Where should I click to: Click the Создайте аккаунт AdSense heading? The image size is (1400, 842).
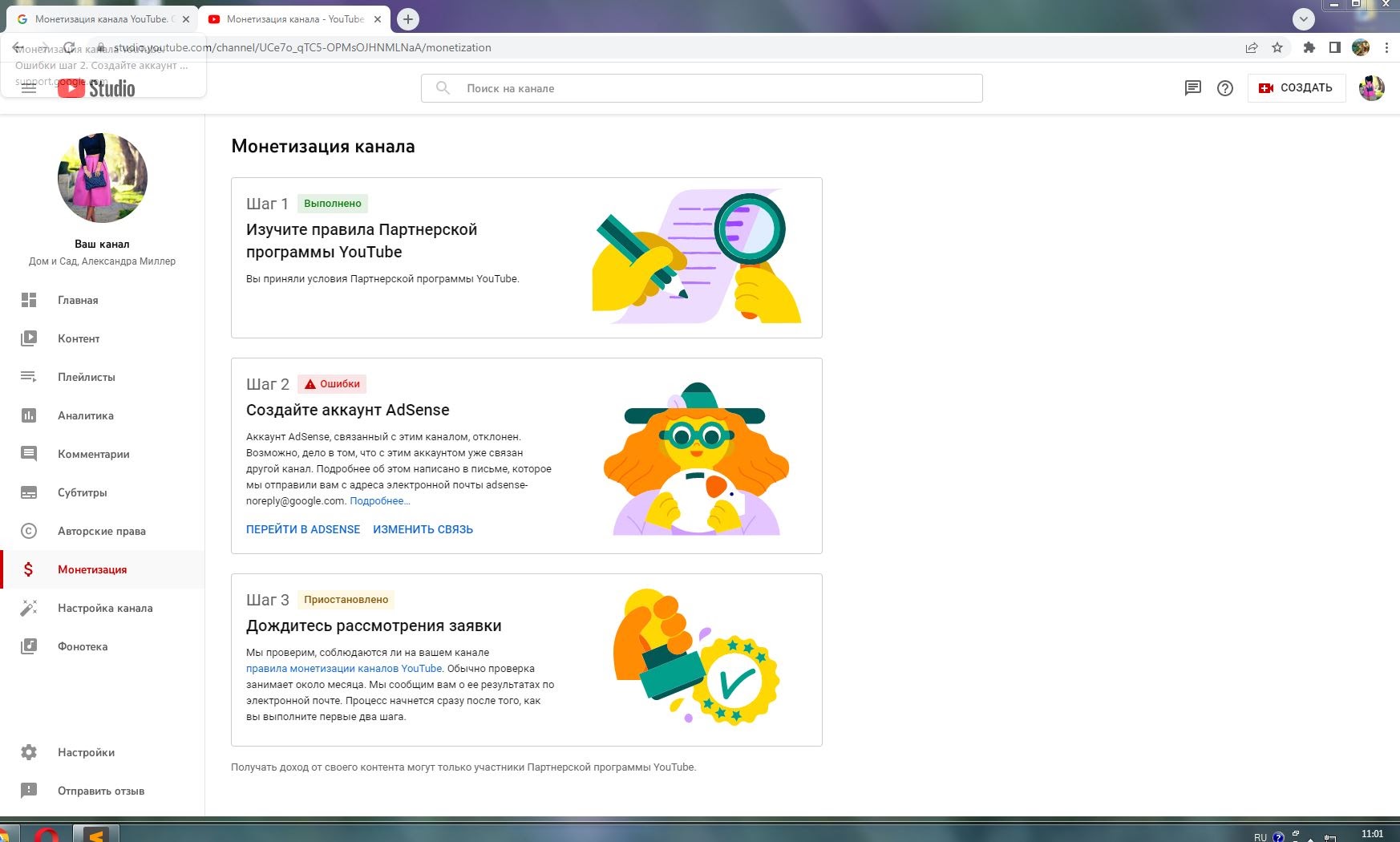348,410
